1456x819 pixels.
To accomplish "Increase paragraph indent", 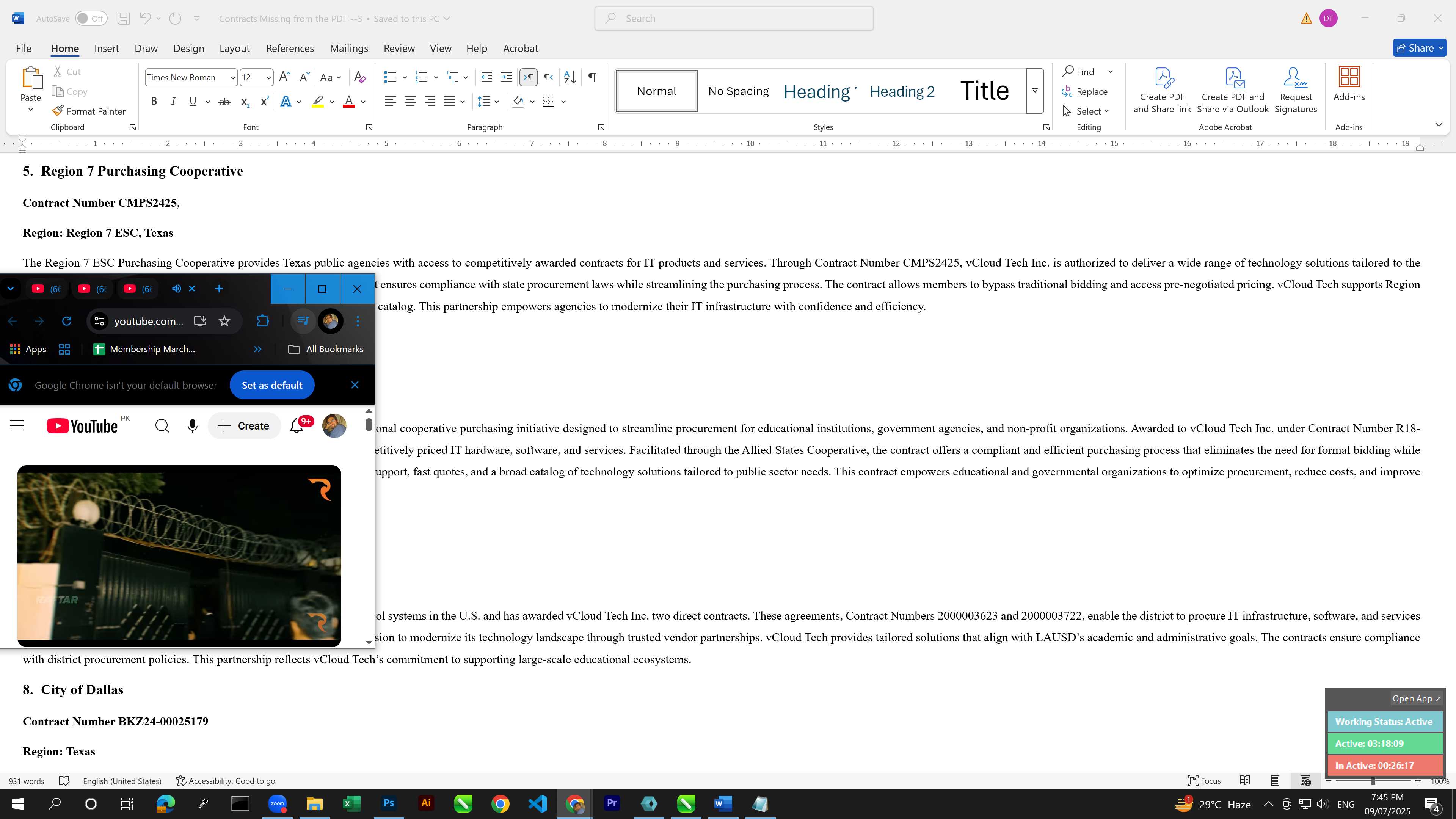I will click(507, 77).
